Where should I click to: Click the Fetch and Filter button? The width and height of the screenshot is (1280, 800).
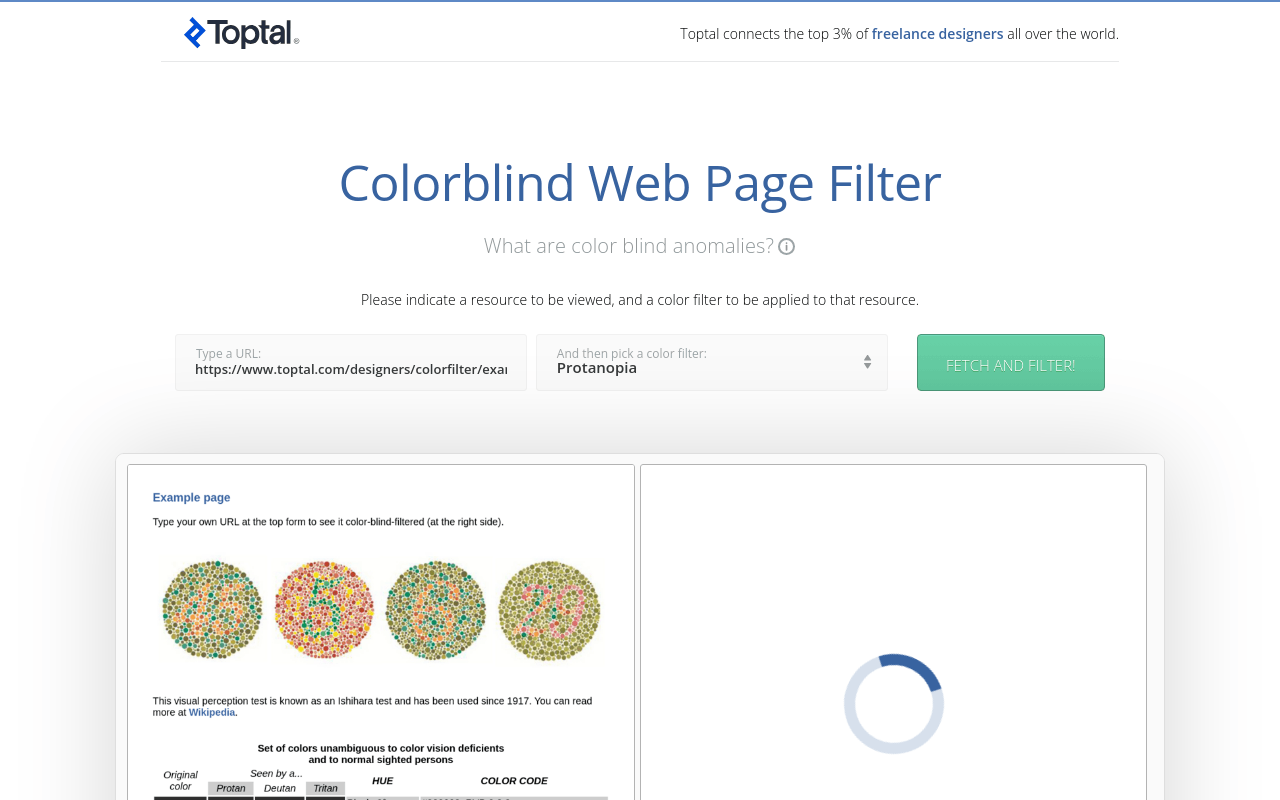point(1011,362)
